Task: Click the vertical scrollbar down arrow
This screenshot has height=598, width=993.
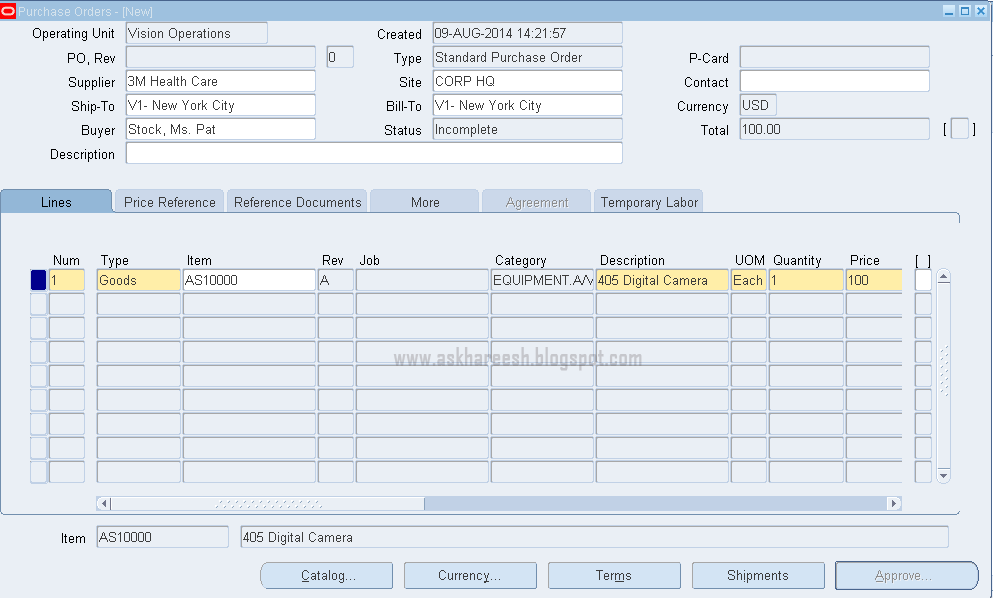Action: [944, 476]
